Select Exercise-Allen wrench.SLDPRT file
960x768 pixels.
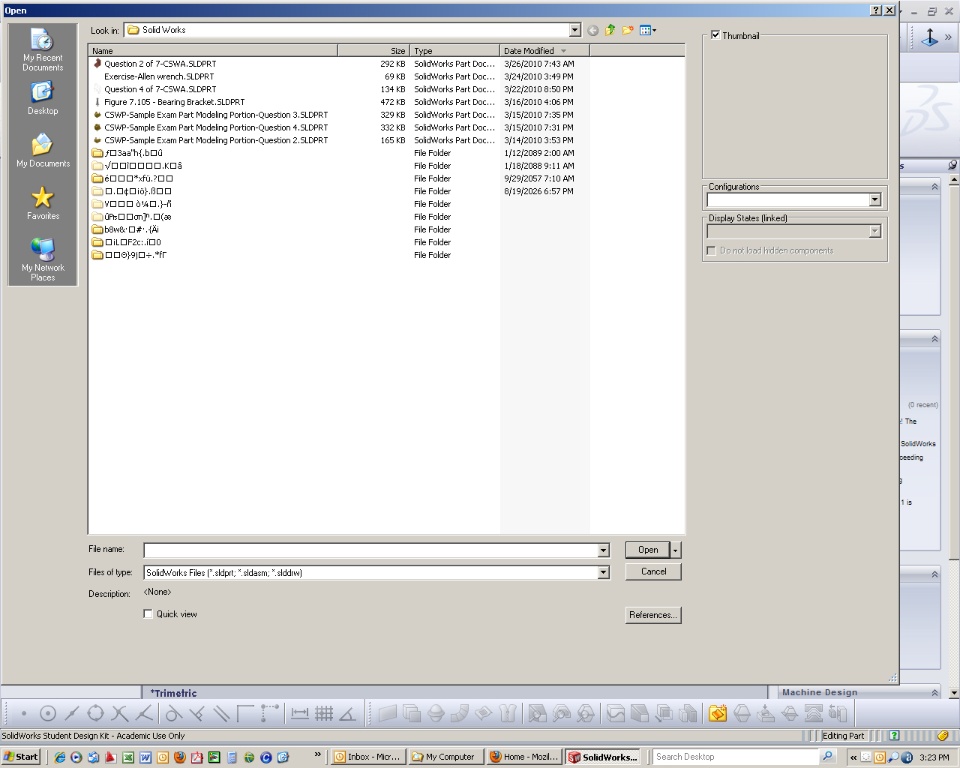coord(159,77)
